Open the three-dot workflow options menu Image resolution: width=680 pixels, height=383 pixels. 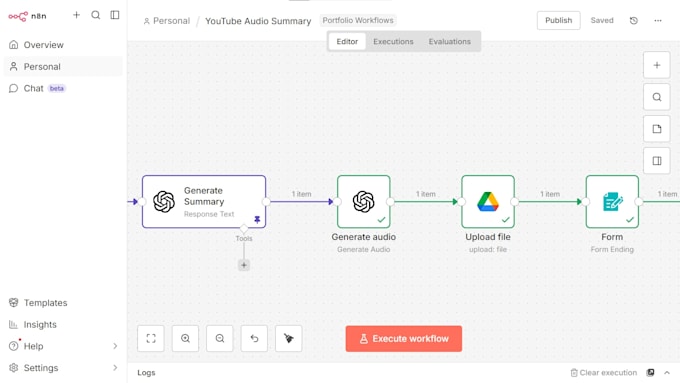[658, 20]
